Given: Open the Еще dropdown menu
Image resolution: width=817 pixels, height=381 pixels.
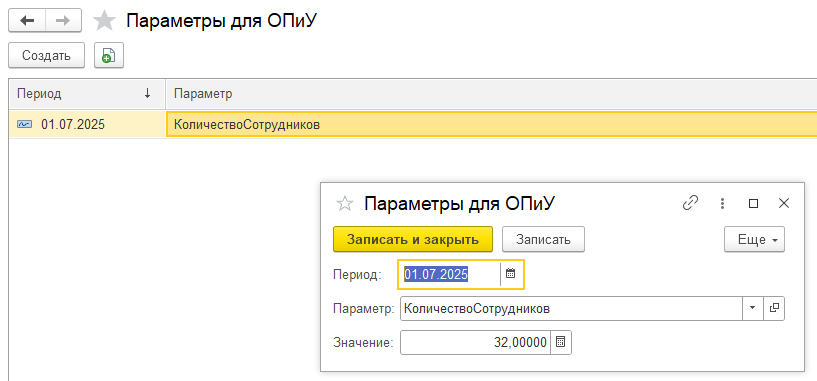Looking at the screenshot, I should click(754, 239).
